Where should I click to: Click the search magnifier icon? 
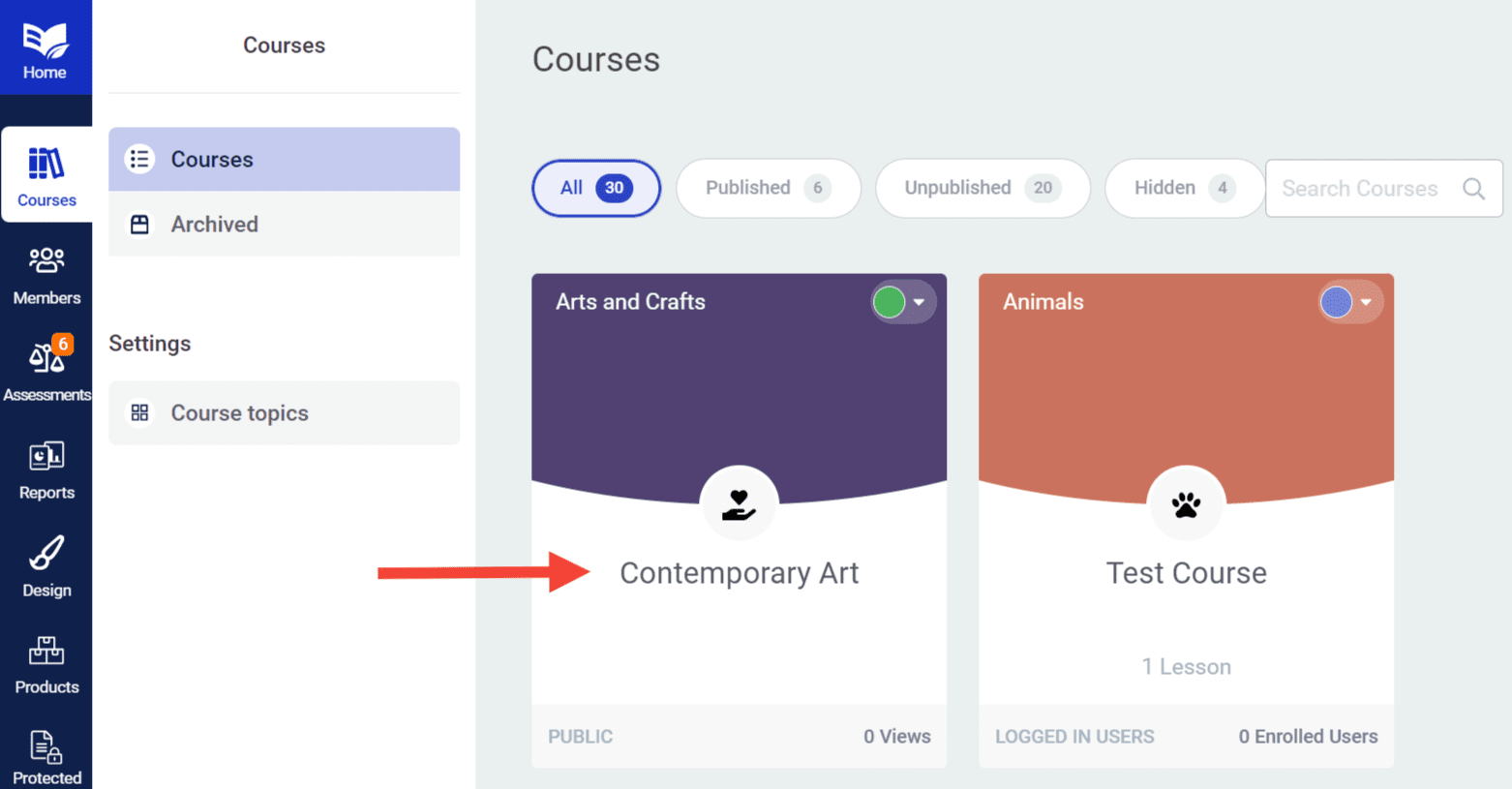[x=1473, y=189]
